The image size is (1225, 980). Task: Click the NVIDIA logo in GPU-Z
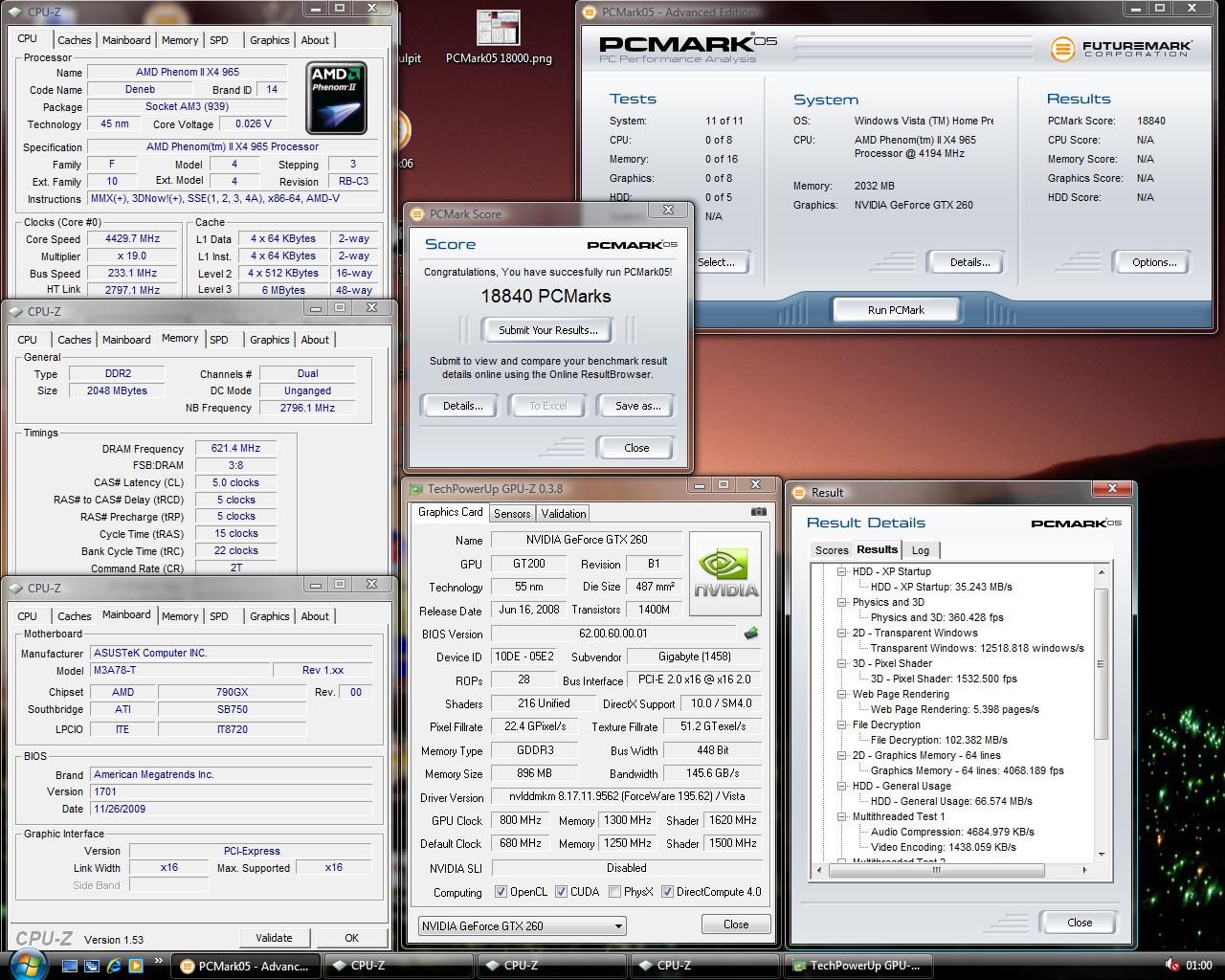[x=725, y=573]
